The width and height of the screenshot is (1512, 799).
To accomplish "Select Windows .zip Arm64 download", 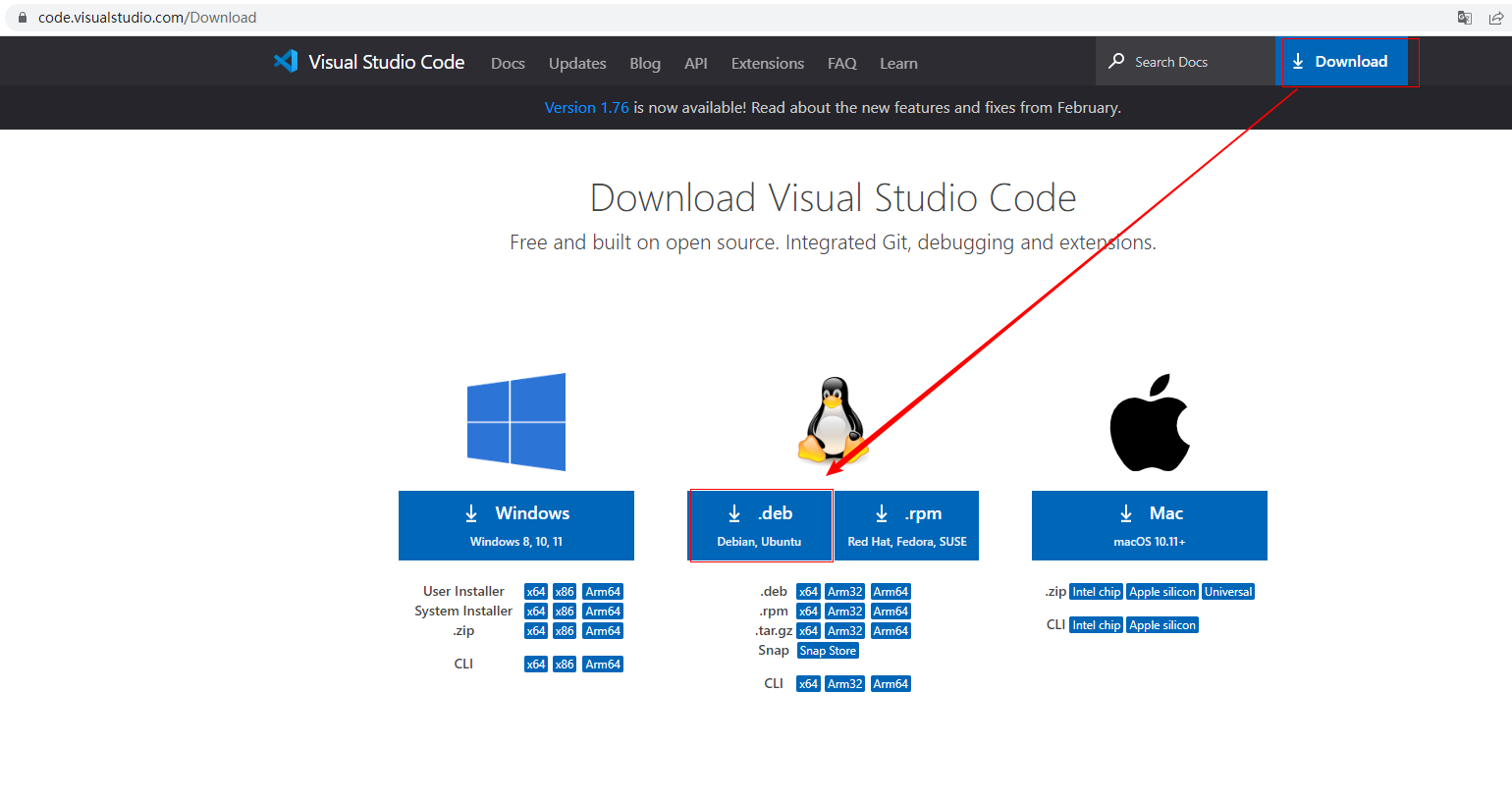I will [603, 631].
